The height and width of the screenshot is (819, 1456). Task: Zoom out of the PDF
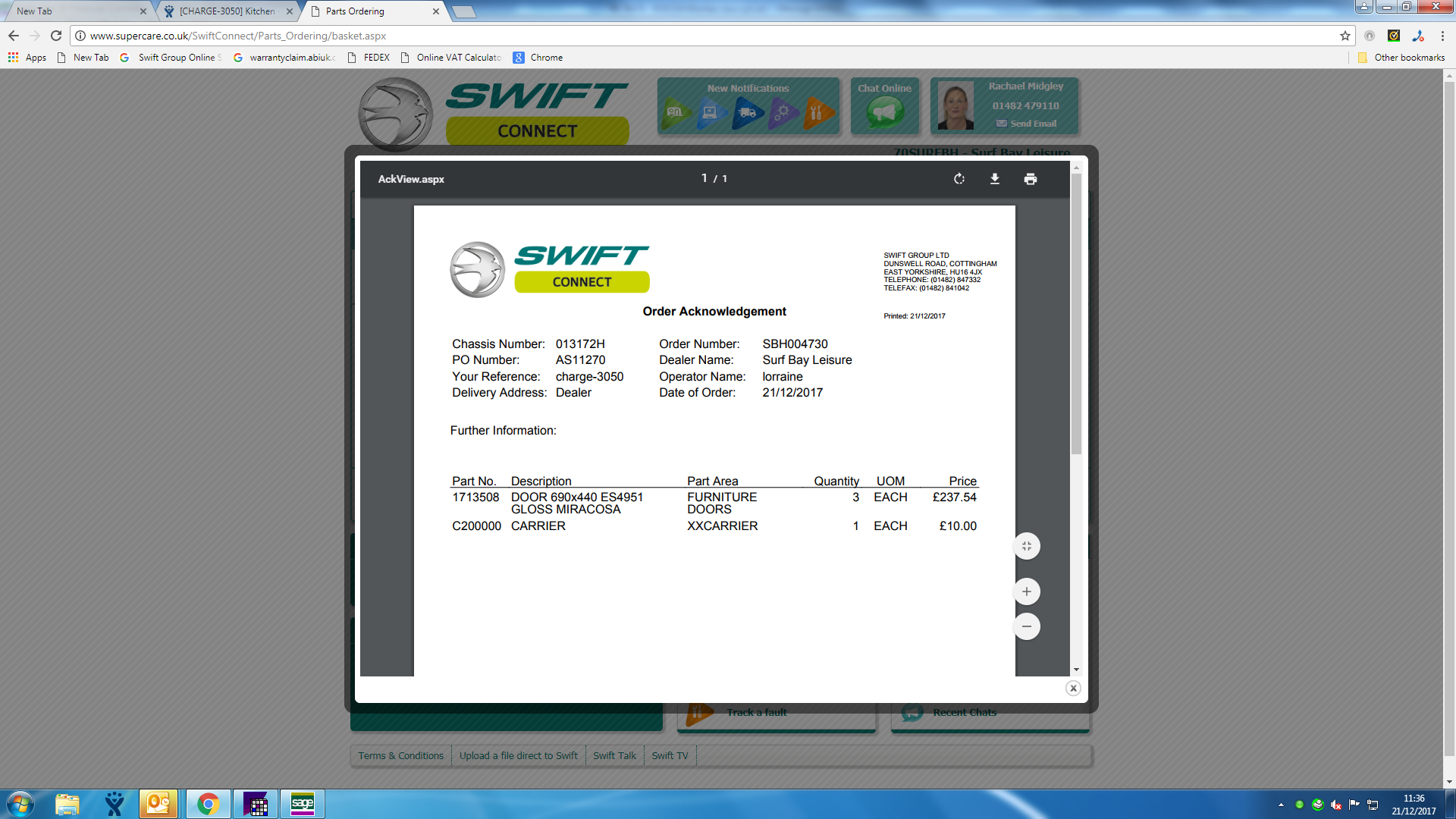pos(1026,626)
